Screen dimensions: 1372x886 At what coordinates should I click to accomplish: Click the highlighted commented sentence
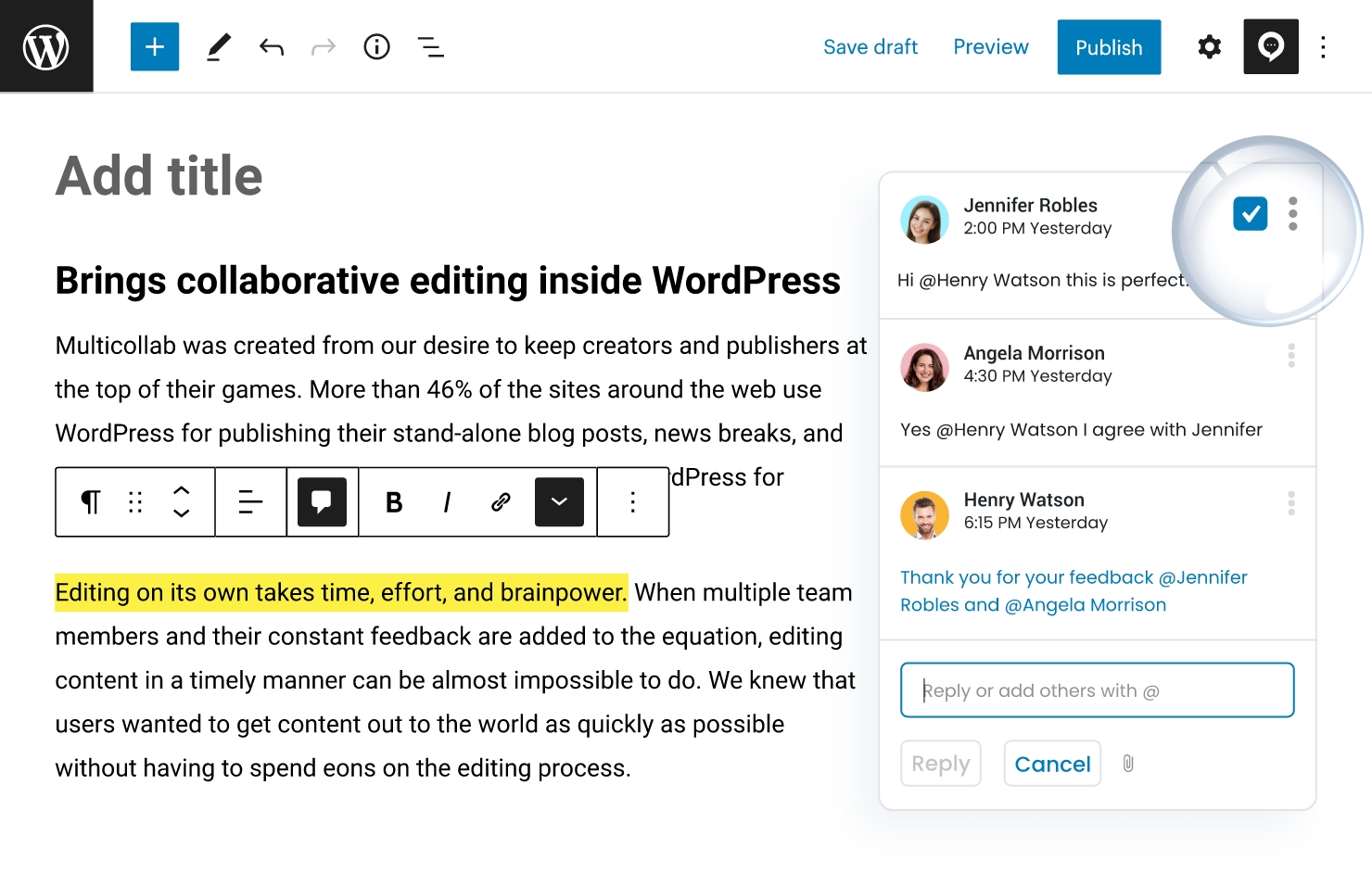pos(341,592)
